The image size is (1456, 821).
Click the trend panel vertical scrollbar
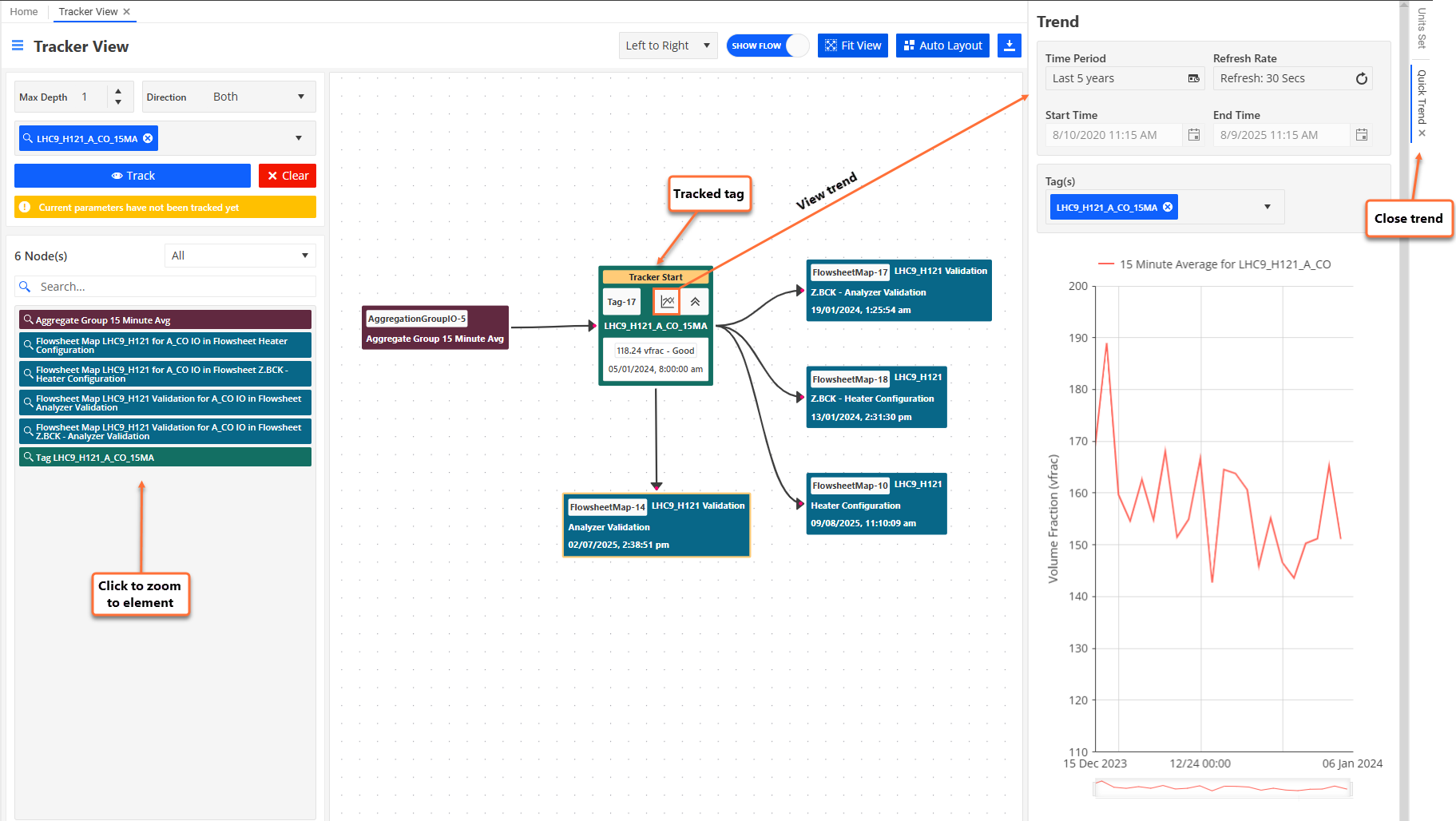coord(1404,410)
